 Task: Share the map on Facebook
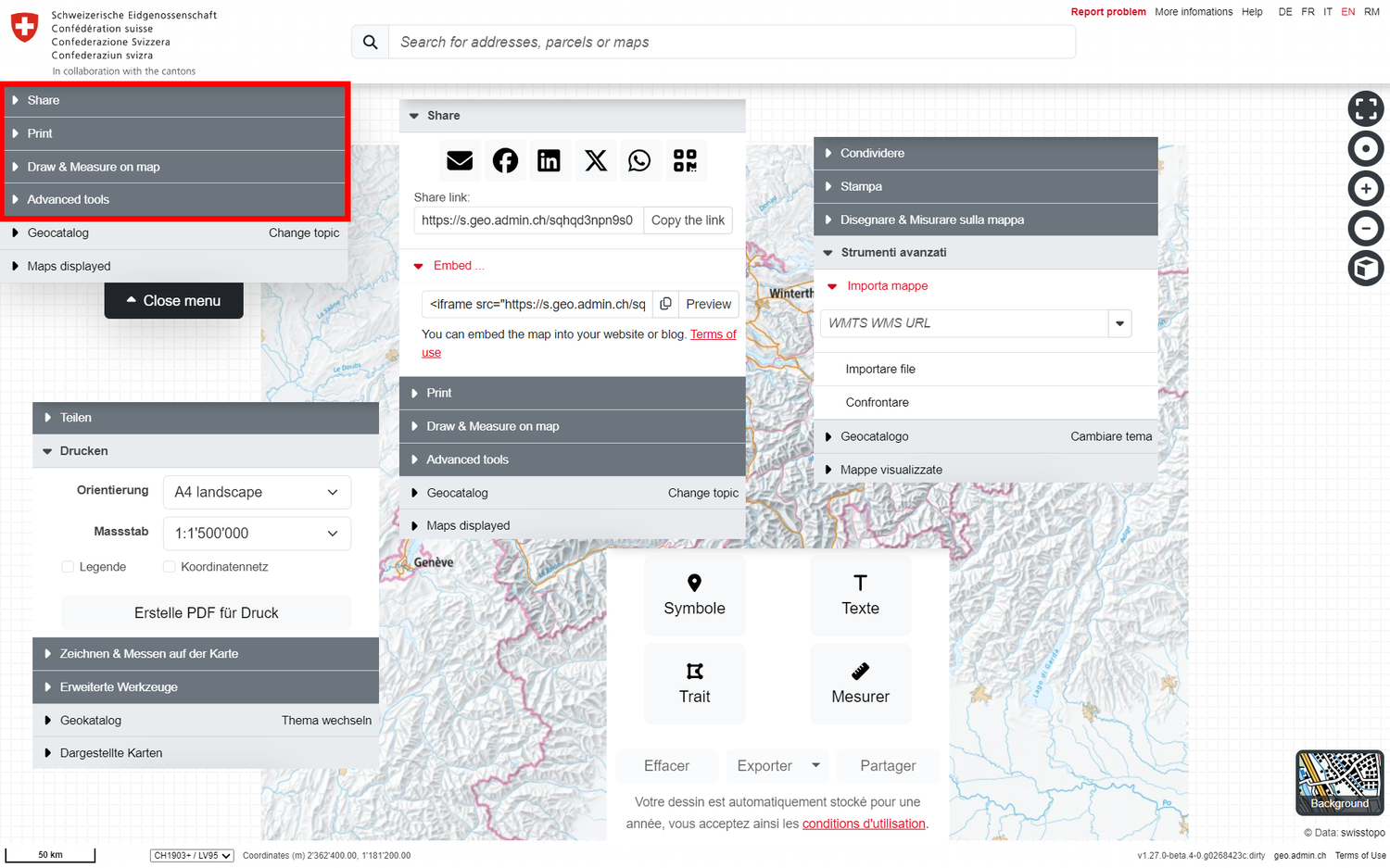pos(505,161)
